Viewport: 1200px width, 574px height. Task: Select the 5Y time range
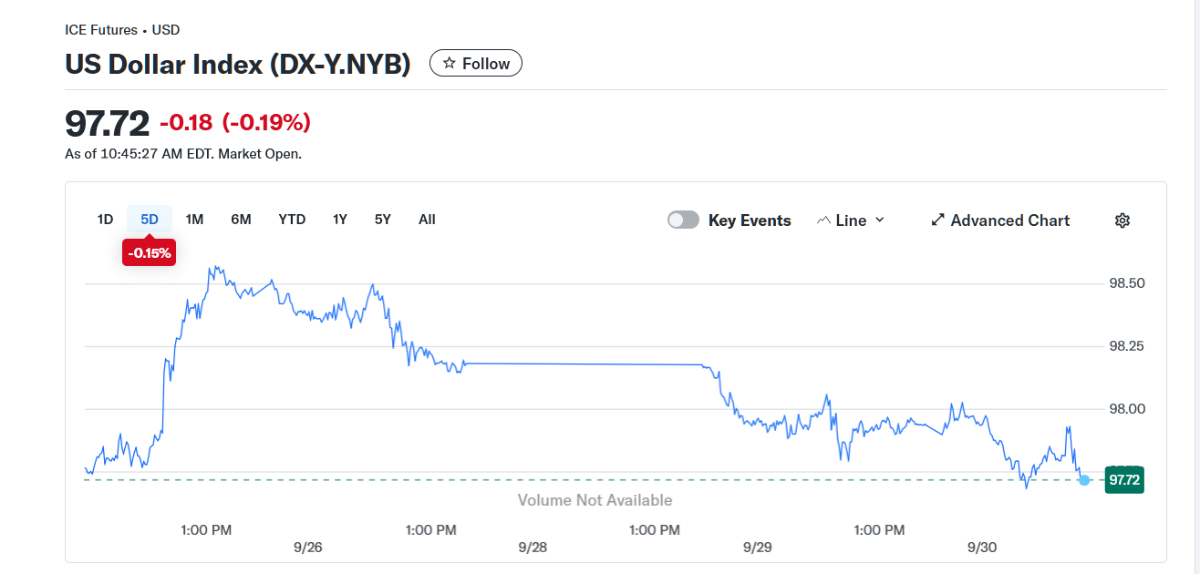point(383,219)
